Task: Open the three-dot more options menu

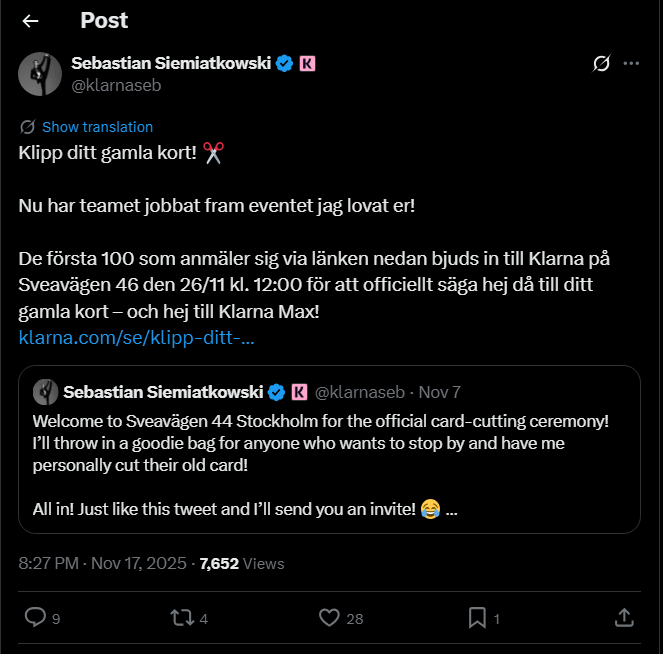Action: tap(631, 64)
